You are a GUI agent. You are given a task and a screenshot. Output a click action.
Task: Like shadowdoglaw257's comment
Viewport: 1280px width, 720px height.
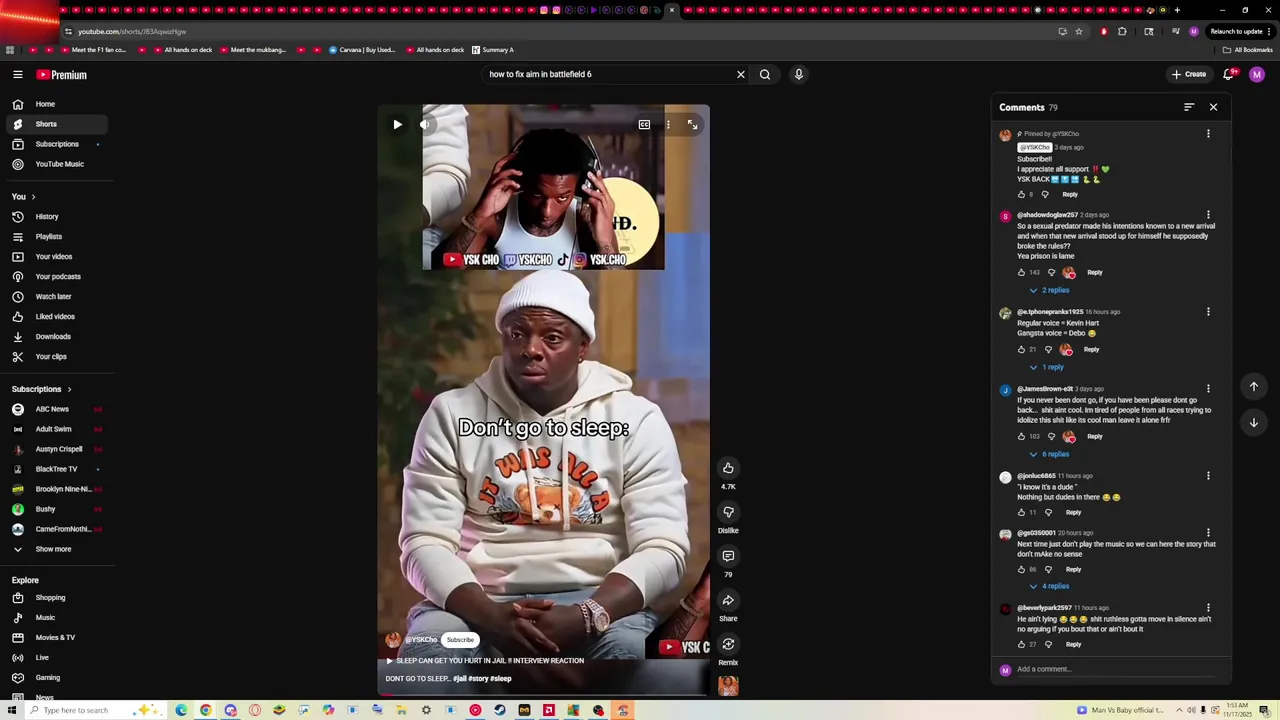(x=1021, y=272)
